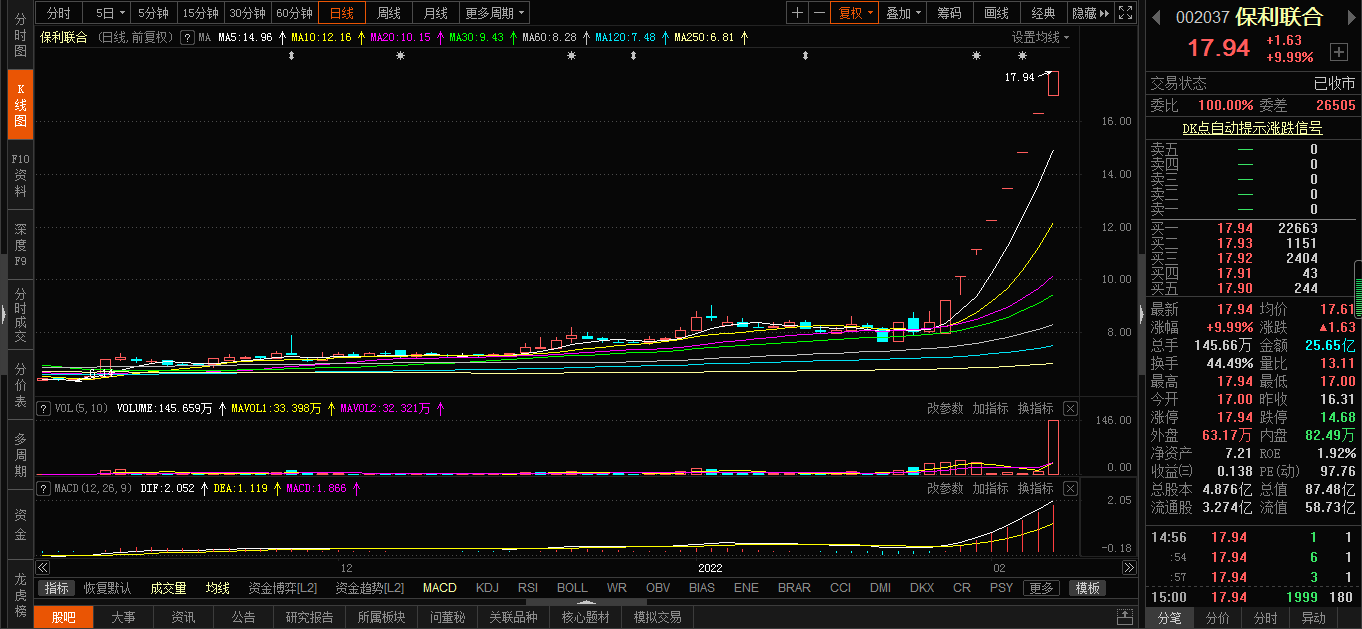Select the 研究报告 bottom tab
The image size is (1362, 629).
[309, 617]
